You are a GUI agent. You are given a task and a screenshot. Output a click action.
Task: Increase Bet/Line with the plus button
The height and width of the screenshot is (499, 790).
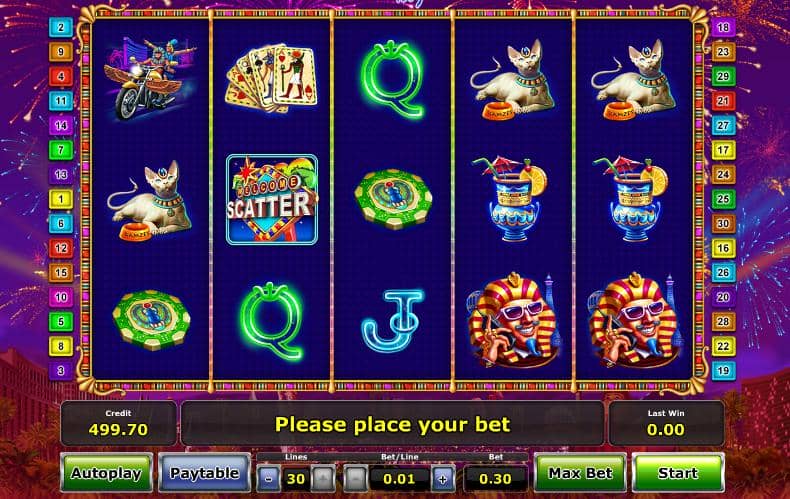pyautogui.click(x=443, y=478)
